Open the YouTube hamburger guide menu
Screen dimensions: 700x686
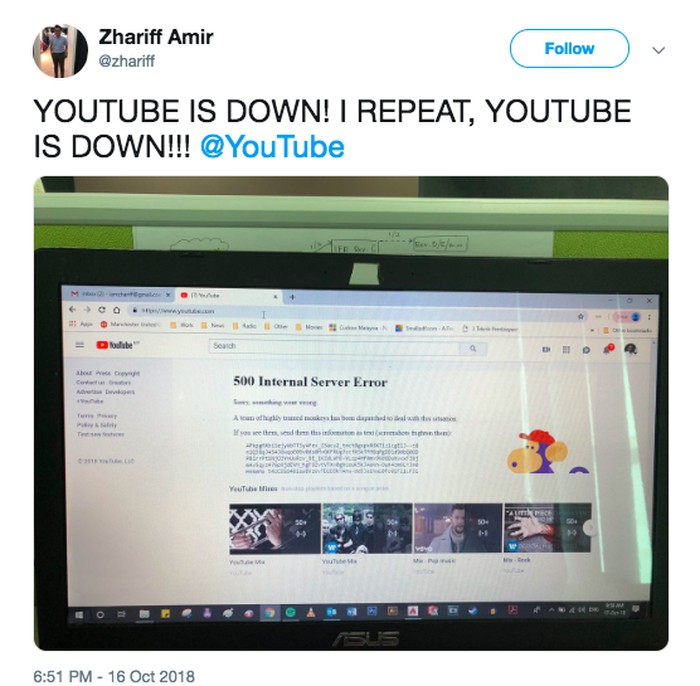[x=80, y=345]
